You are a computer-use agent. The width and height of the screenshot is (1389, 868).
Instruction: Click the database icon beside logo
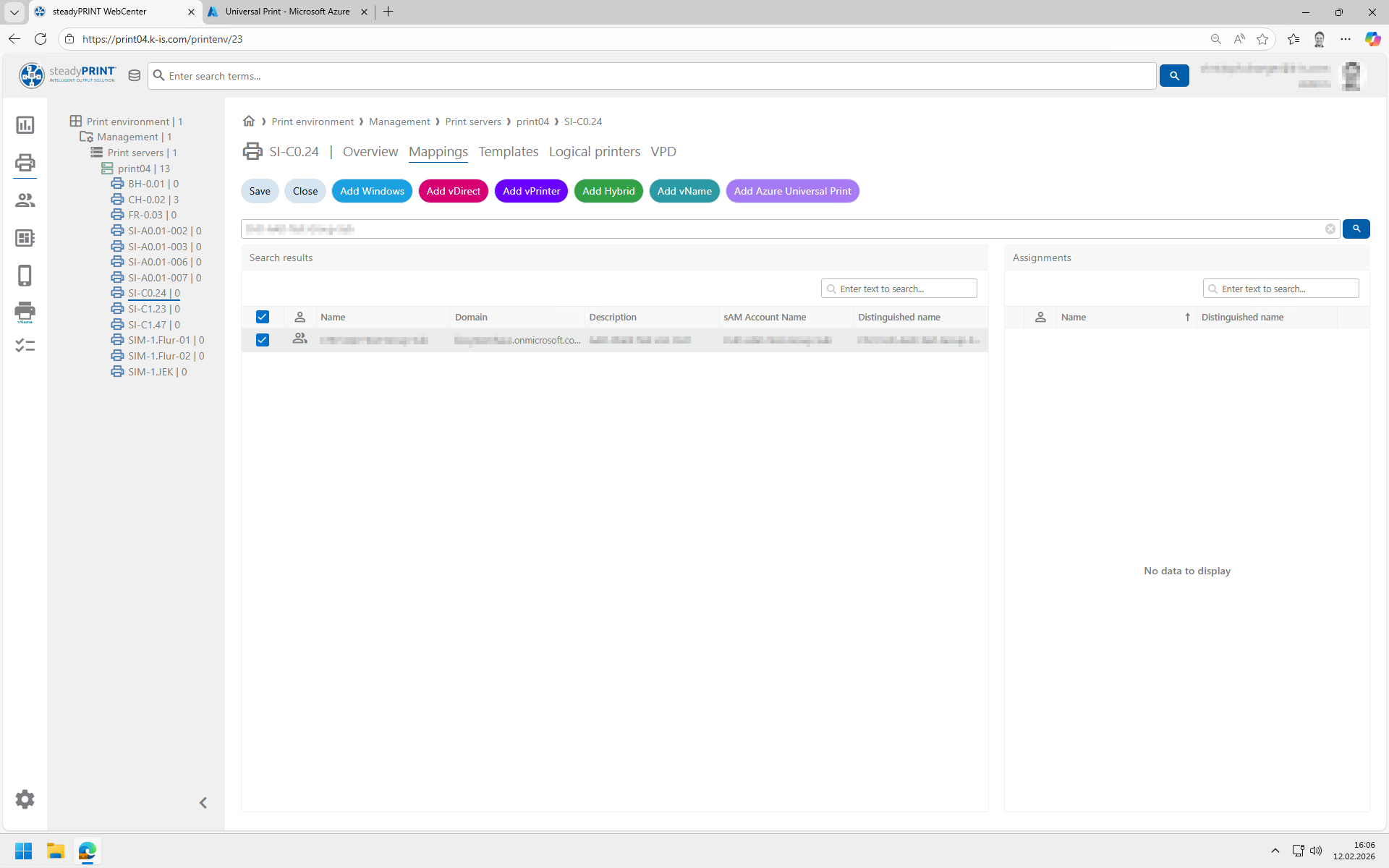coord(134,76)
